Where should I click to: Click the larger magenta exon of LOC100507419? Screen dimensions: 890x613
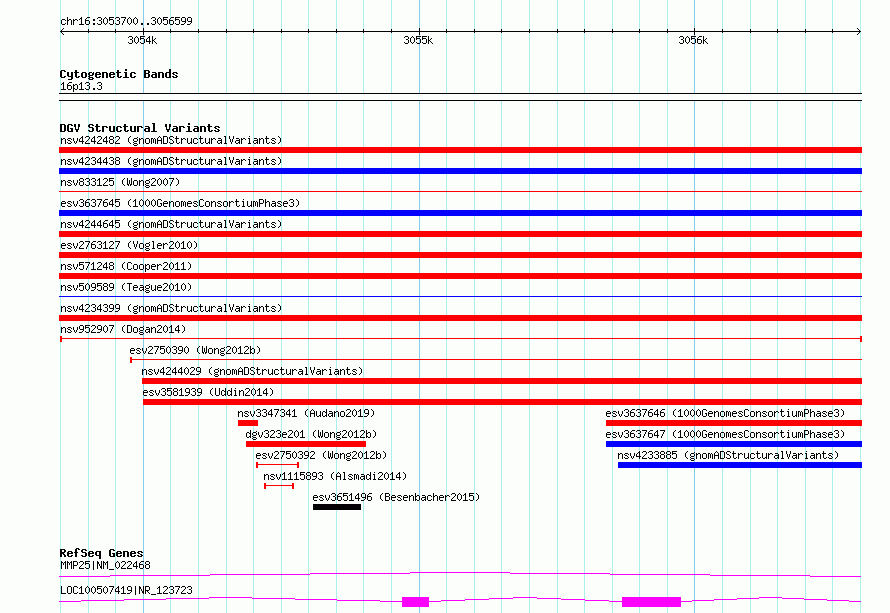coord(652,602)
